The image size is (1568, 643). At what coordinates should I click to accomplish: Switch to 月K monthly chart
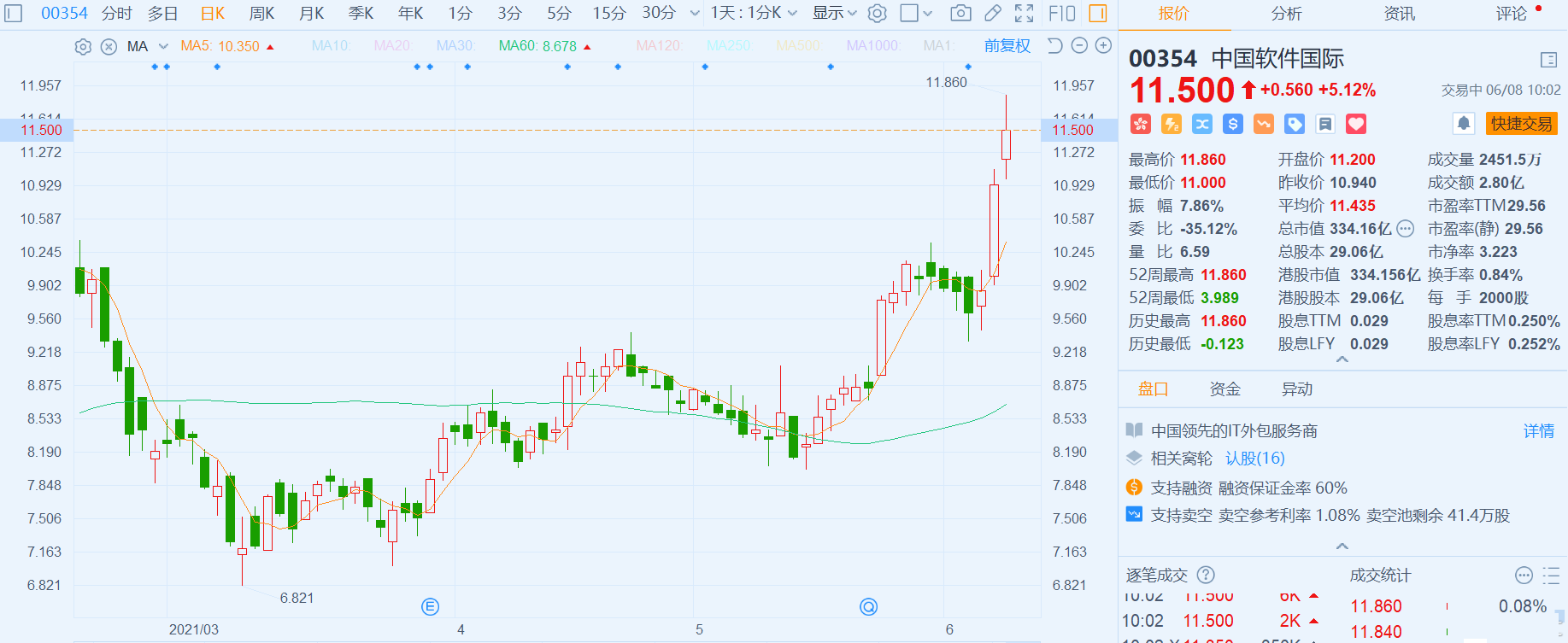312,13
